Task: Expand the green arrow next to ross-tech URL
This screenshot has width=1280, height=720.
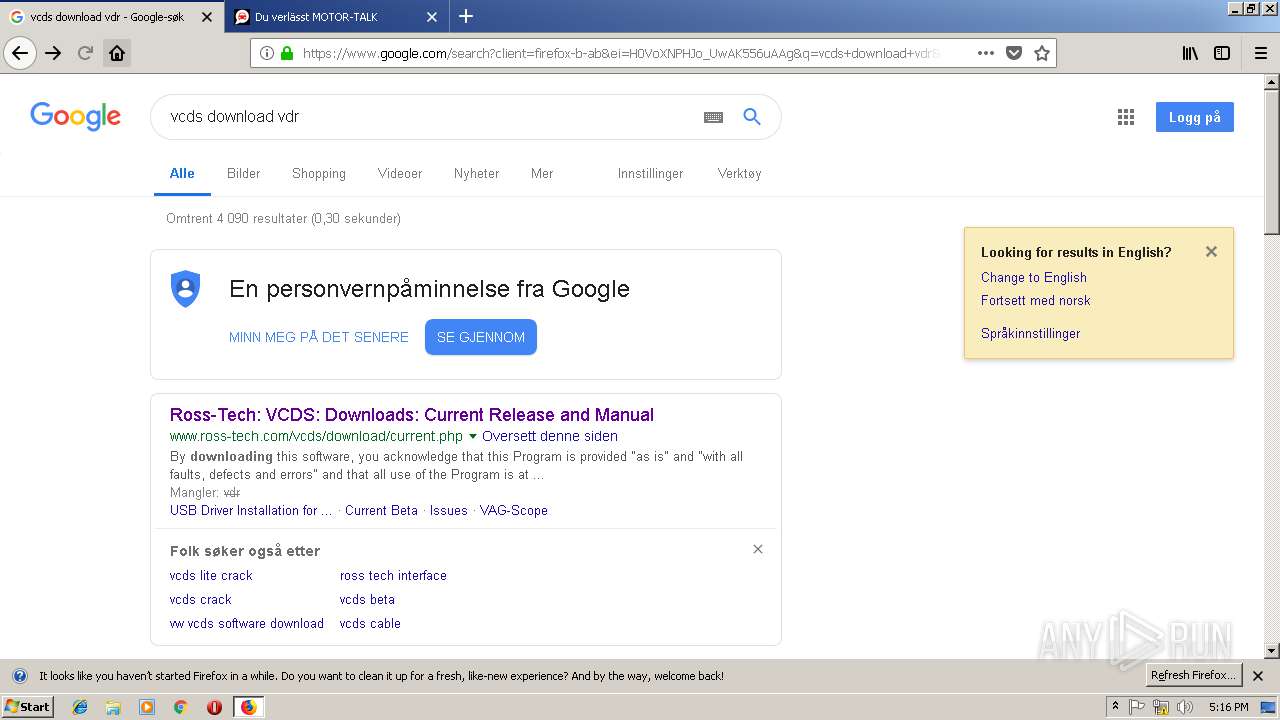Action: 473,437
